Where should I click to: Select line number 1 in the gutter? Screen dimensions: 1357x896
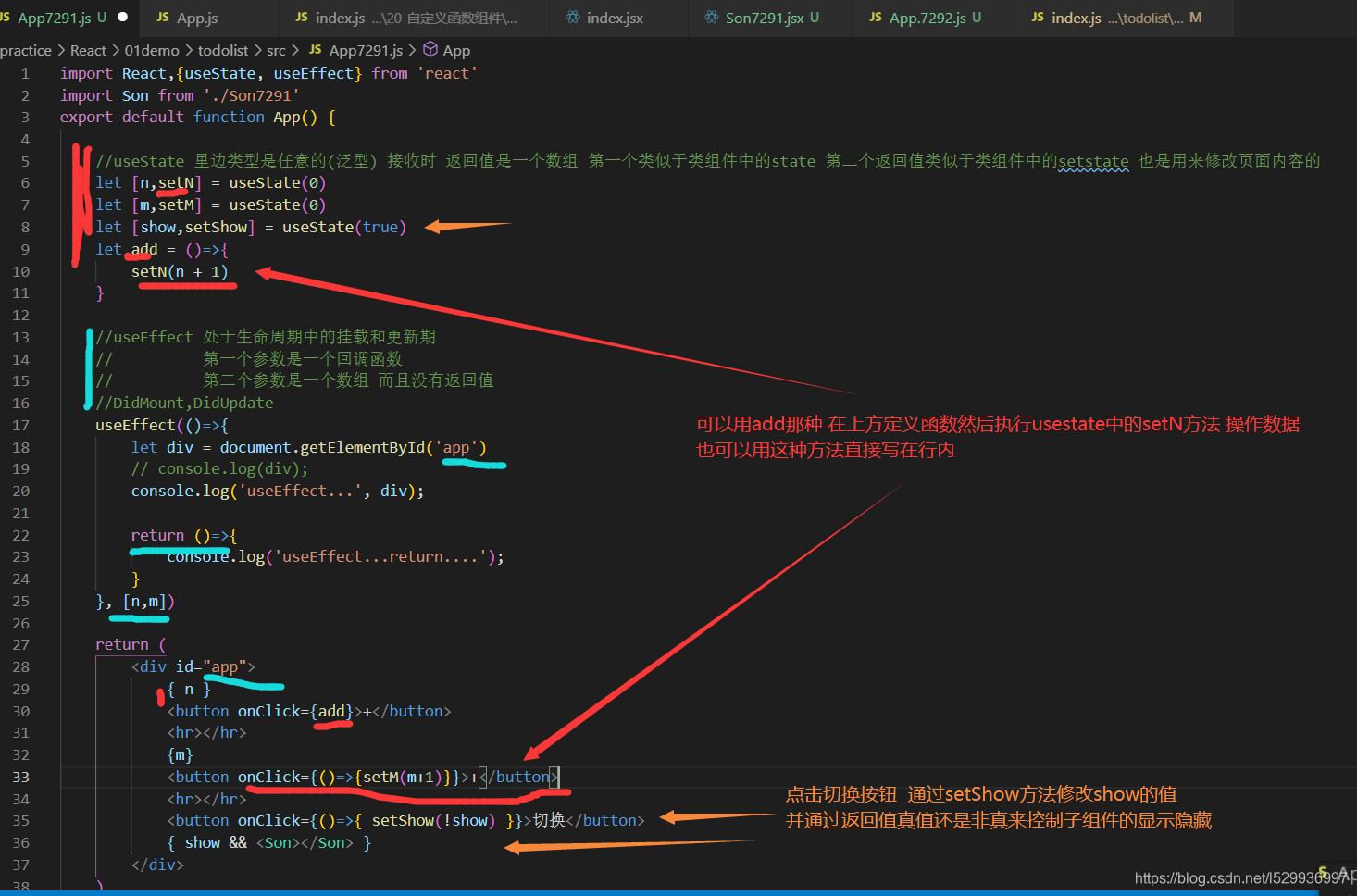tap(25, 73)
